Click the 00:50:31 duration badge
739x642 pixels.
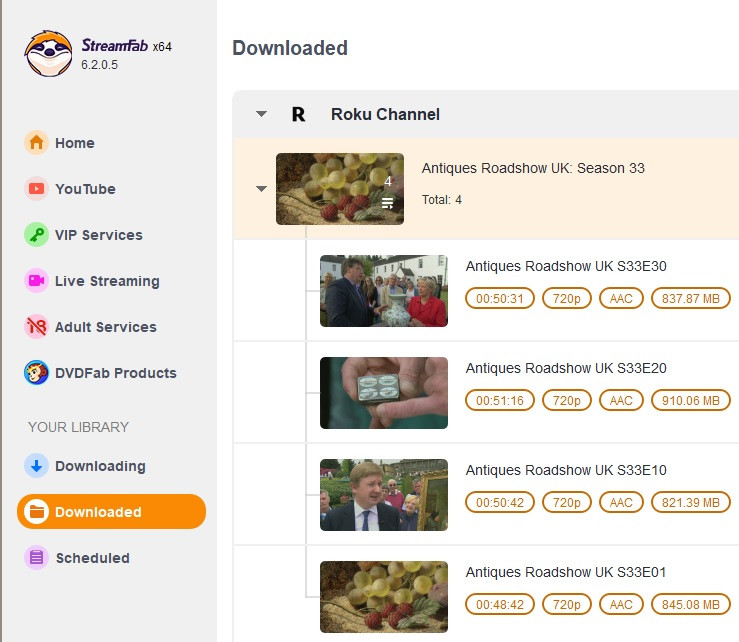coord(500,298)
